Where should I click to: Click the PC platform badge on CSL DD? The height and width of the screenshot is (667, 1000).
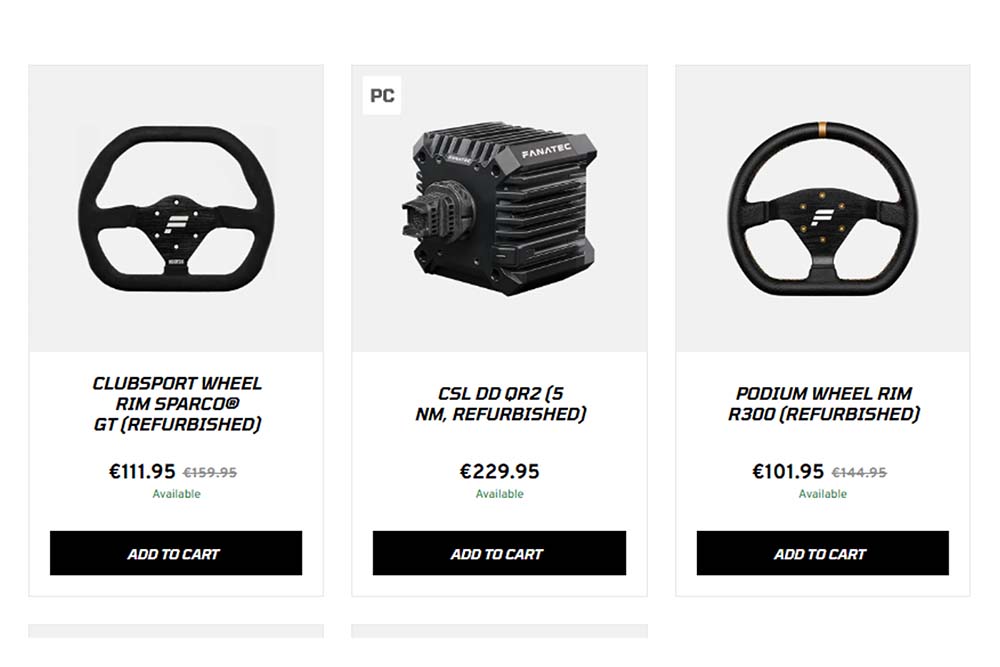click(382, 96)
